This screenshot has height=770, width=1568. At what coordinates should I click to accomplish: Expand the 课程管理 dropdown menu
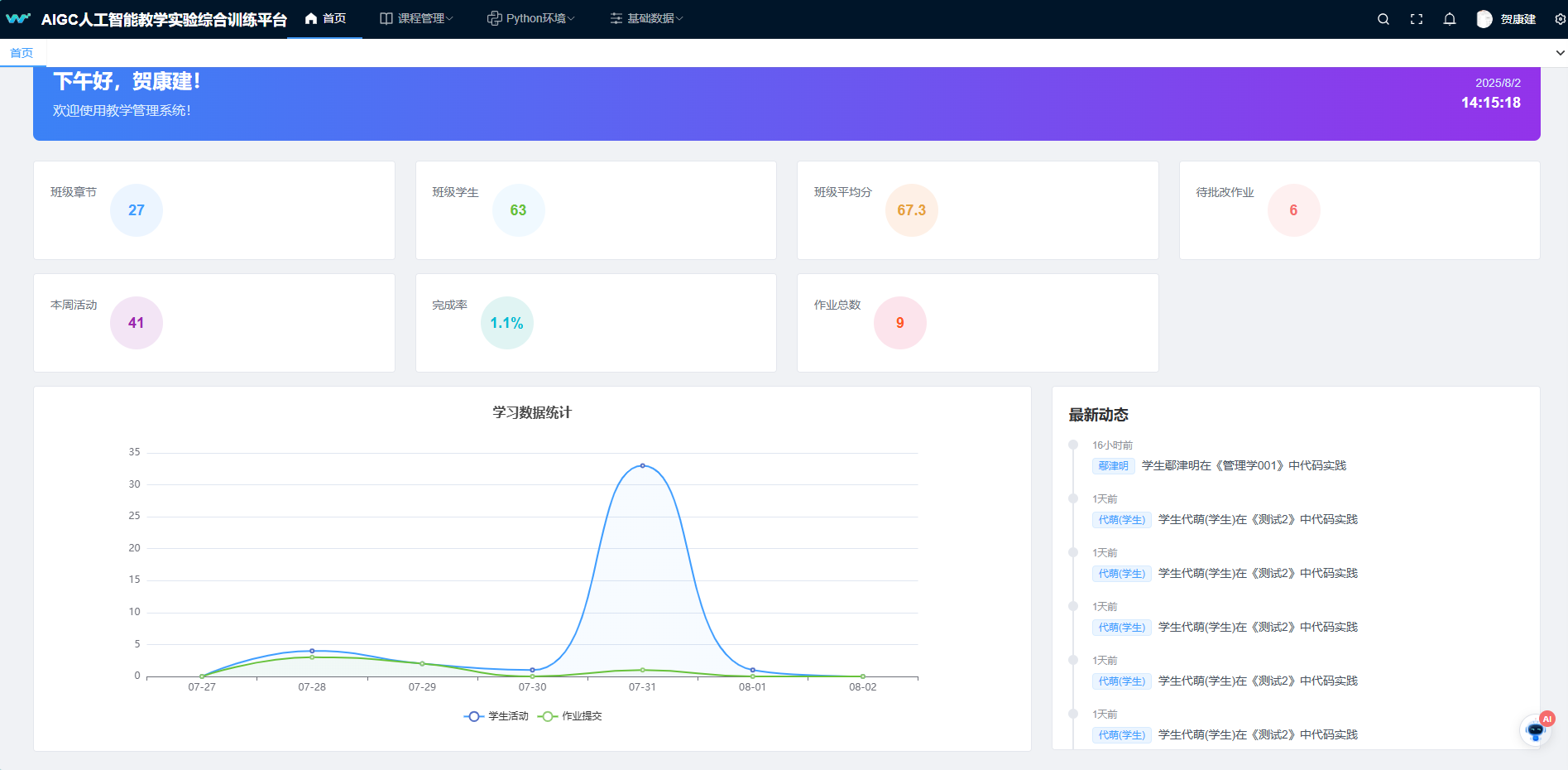(416, 18)
